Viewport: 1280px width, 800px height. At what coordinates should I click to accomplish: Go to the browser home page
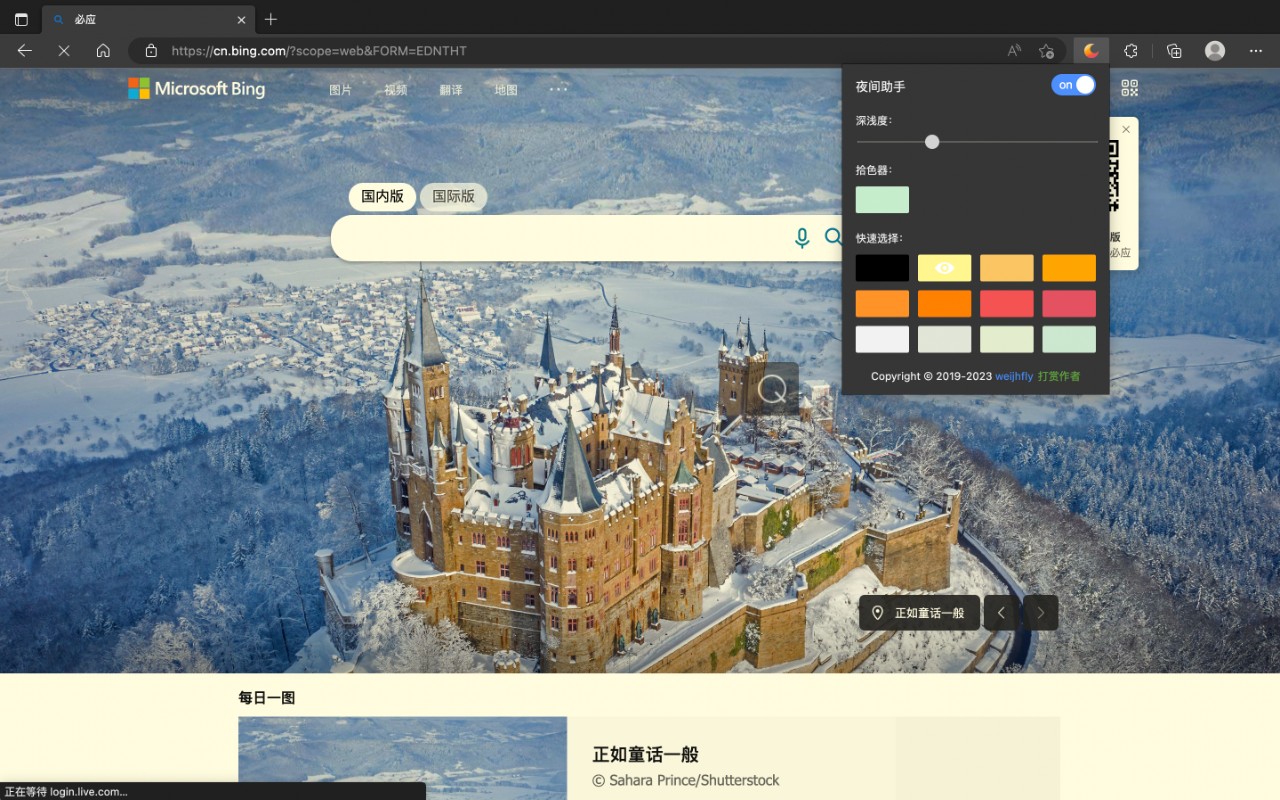click(x=103, y=51)
